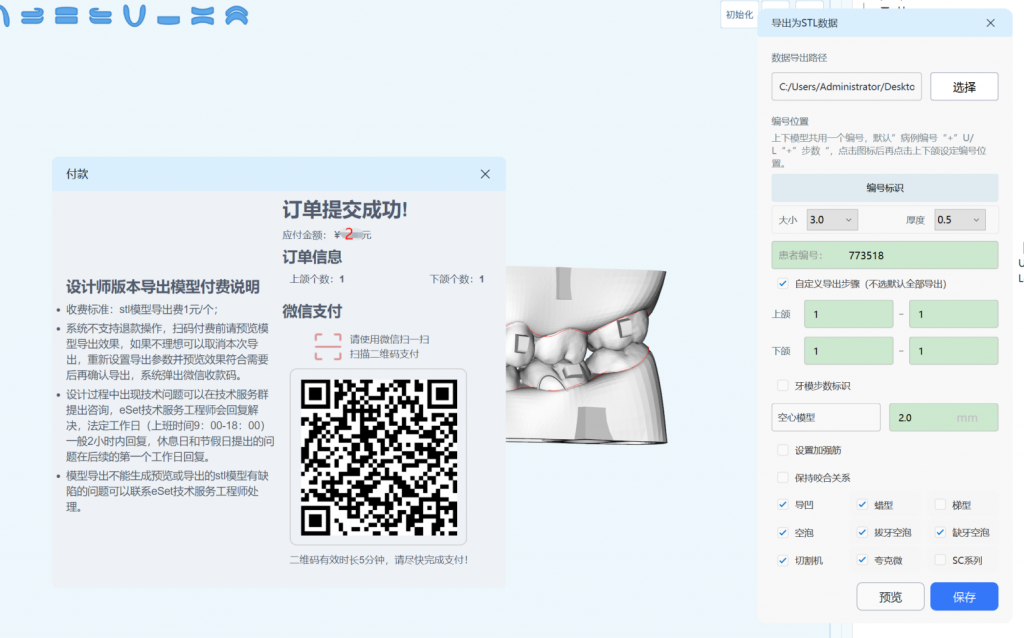The width and height of the screenshot is (1024, 638).
Task: Toggle the 蜡型 checkbox
Action: pos(862,505)
